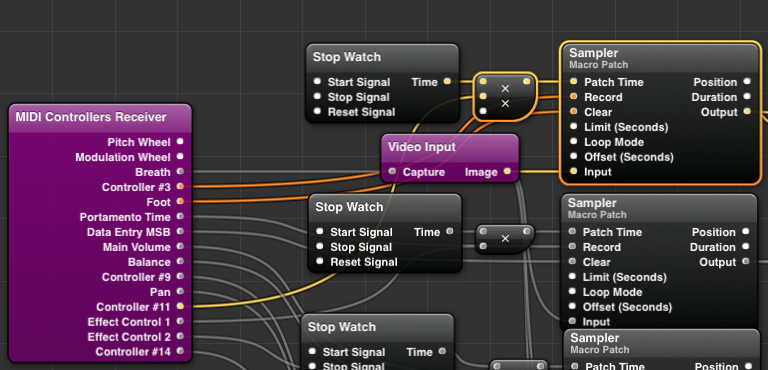The height and width of the screenshot is (370, 768).
Task: Click the Controller #3 output port
Action: [180, 187]
